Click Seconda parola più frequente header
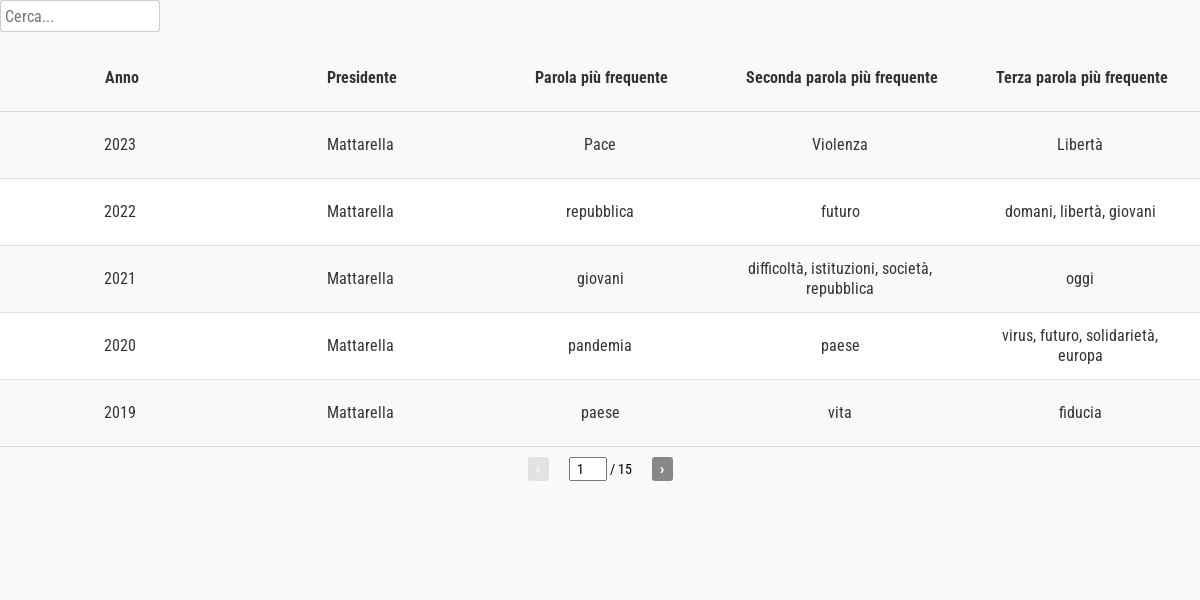This screenshot has width=1200, height=600. (841, 78)
